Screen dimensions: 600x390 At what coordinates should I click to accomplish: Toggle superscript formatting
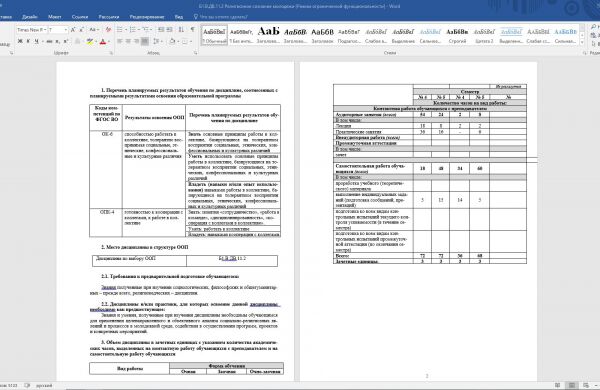(x=65, y=41)
